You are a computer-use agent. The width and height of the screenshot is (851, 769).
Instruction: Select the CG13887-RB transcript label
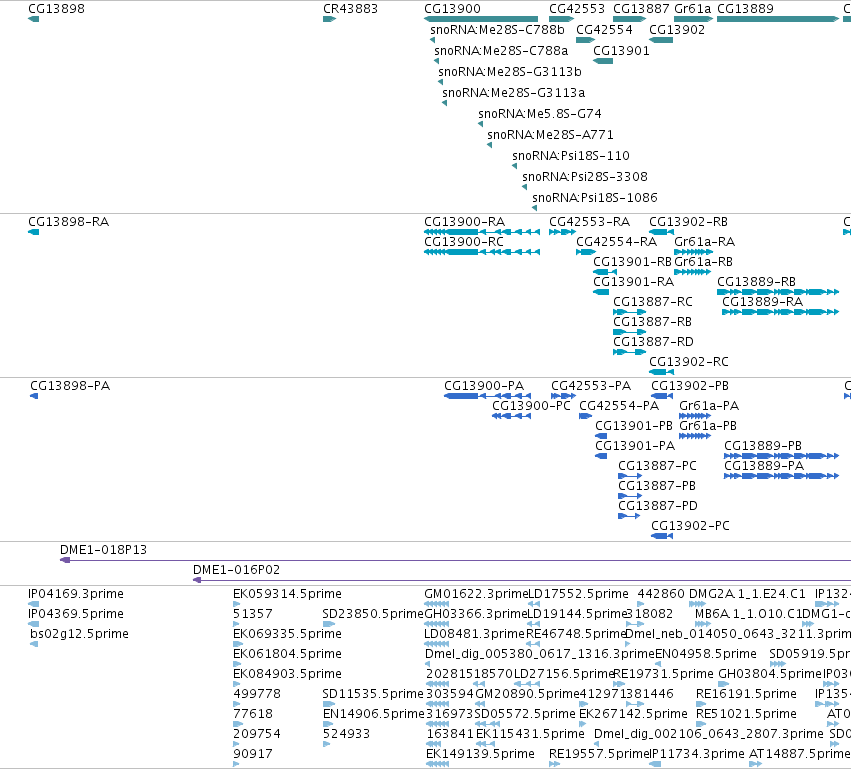pos(653,322)
